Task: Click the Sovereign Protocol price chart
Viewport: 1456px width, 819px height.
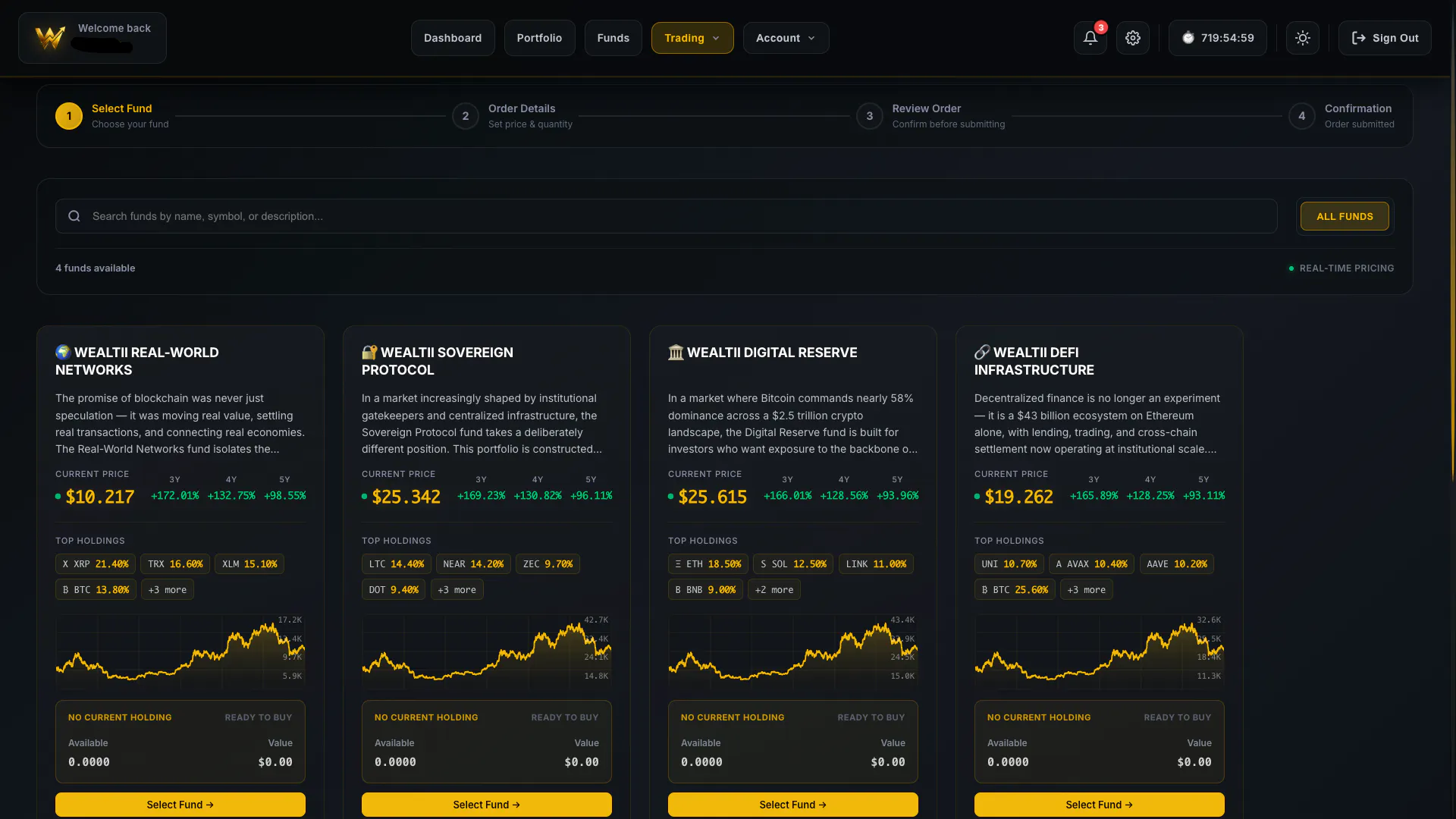Action: tap(487, 651)
